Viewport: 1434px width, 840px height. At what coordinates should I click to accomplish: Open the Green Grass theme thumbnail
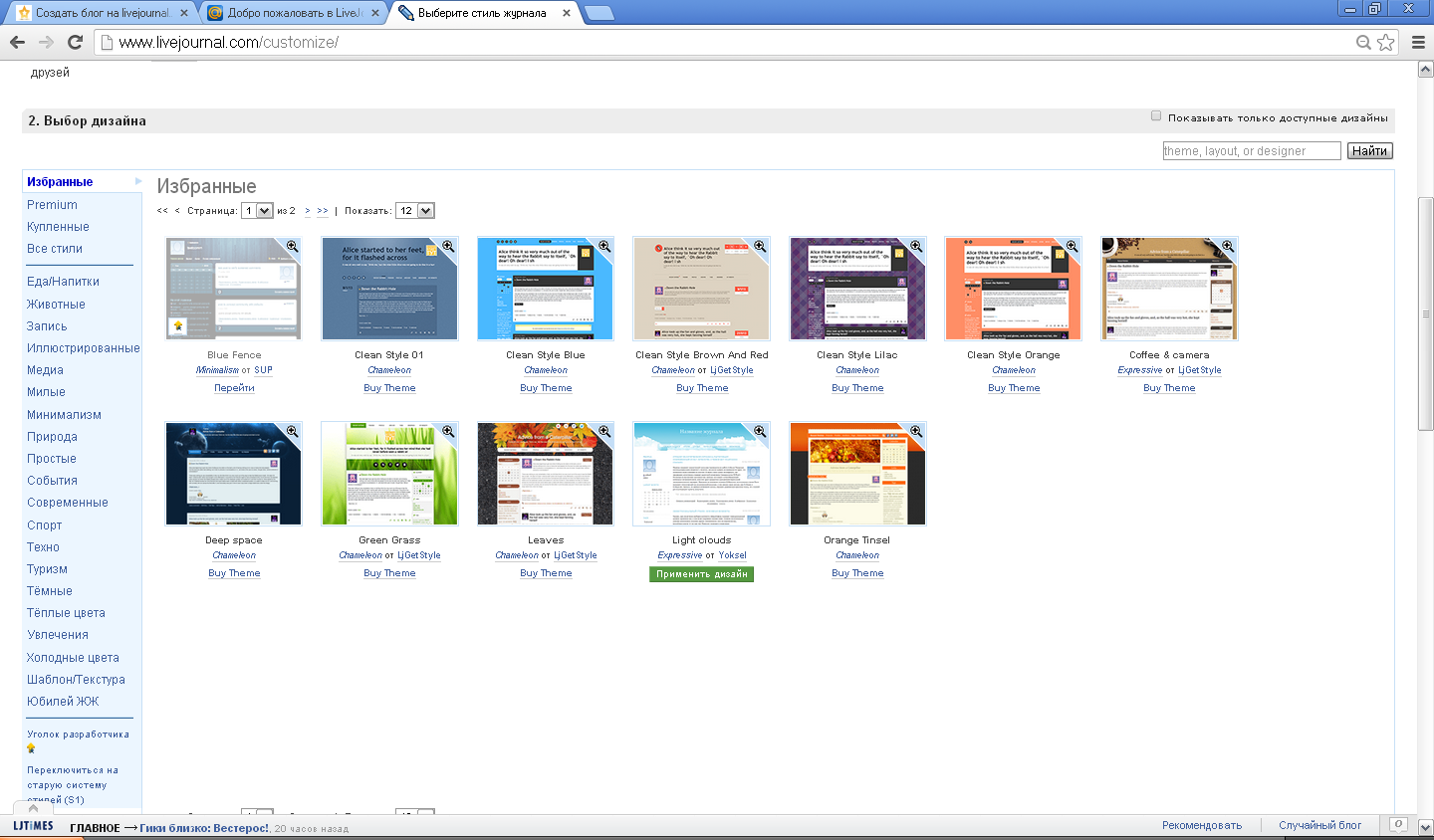pos(389,474)
